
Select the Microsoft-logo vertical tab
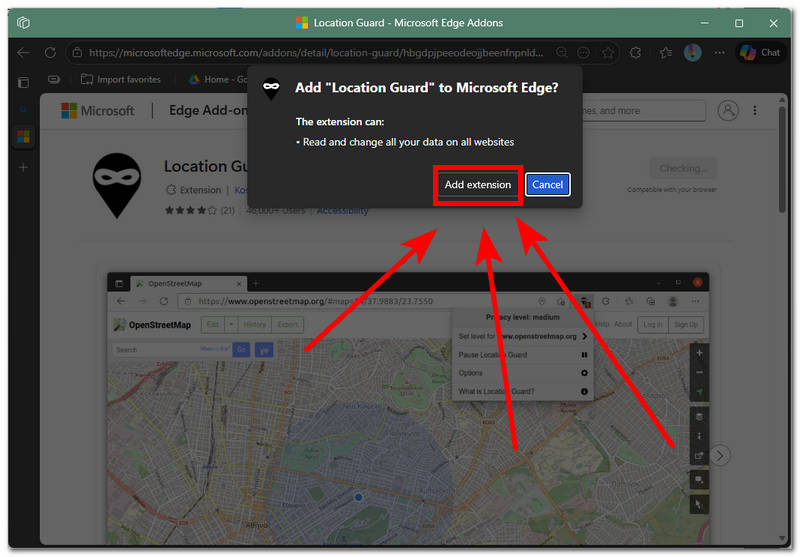(x=23, y=137)
